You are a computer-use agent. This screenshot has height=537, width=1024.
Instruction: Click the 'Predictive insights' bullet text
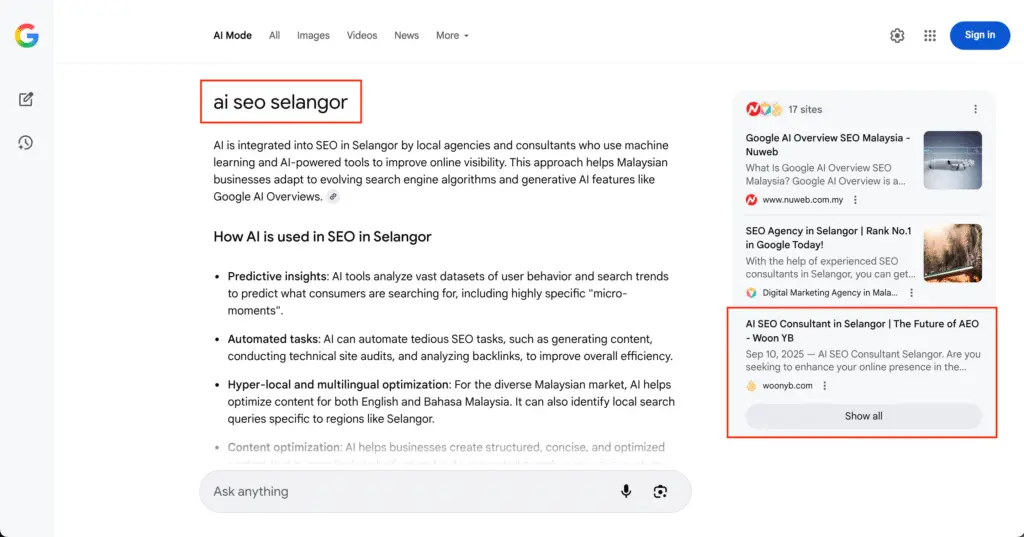pyautogui.click(x=277, y=276)
